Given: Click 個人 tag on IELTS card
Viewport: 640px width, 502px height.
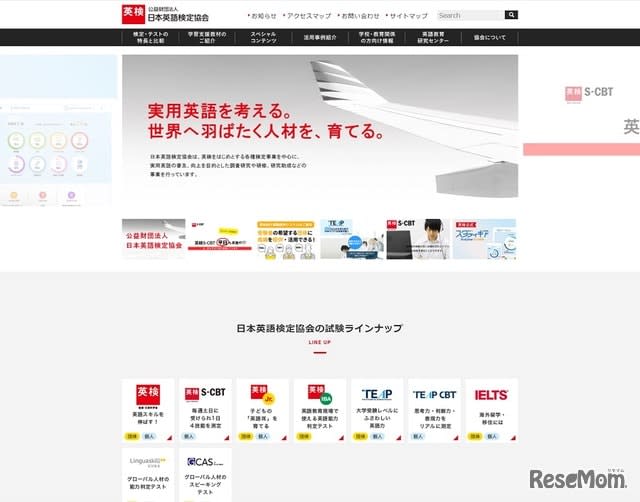Looking at the screenshot, I should [x=493, y=436].
